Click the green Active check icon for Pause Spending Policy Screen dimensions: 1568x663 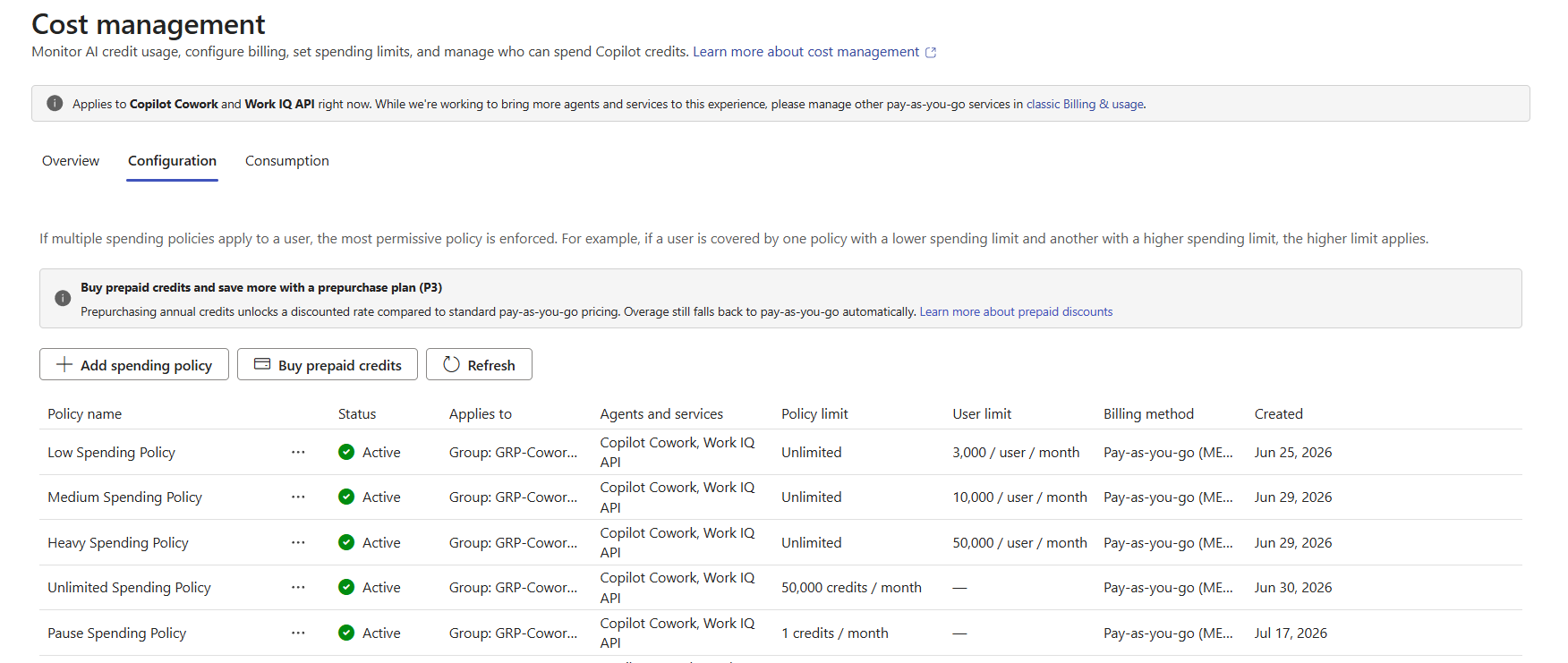tap(346, 633)
